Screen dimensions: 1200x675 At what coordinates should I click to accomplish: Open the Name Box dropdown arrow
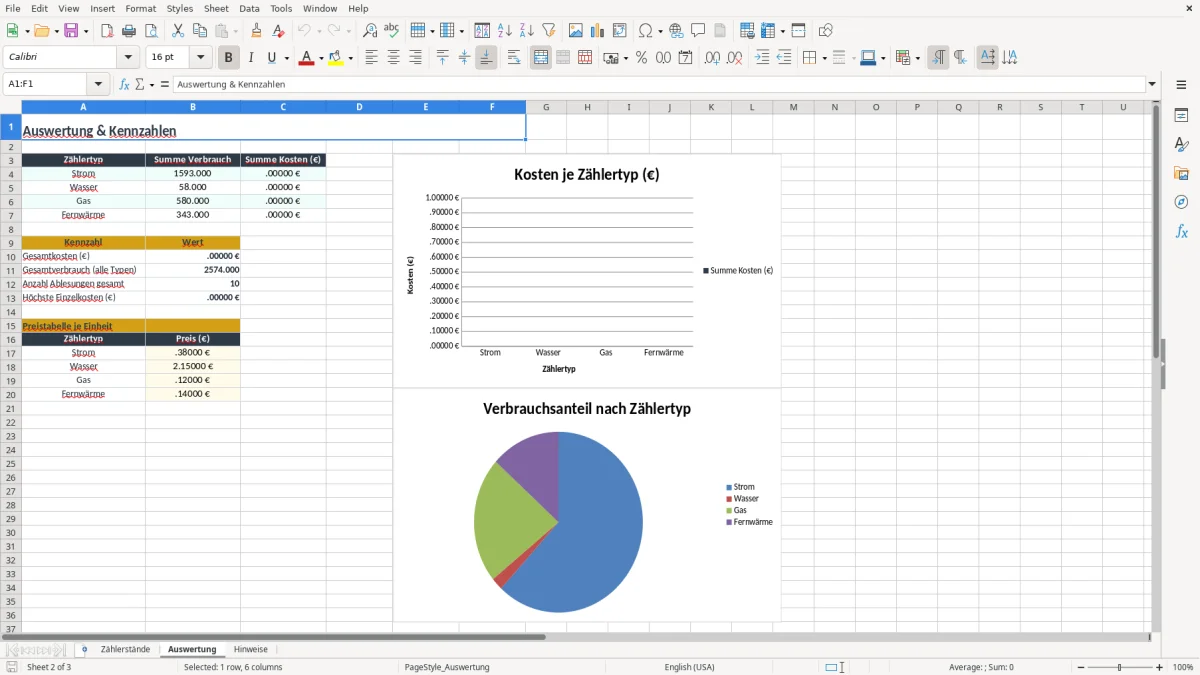click(x=98, y=85)
